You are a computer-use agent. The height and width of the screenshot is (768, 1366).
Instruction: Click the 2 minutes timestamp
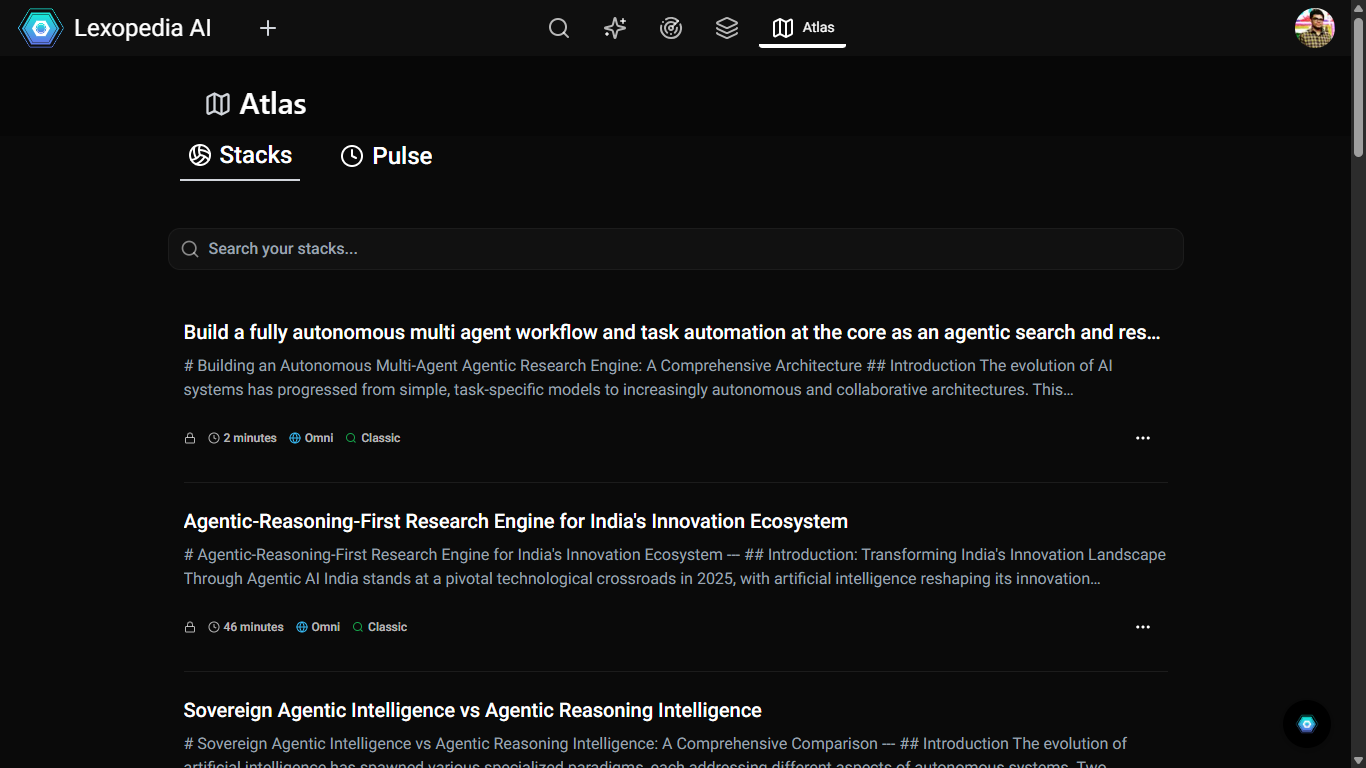[x=242, y=438]
